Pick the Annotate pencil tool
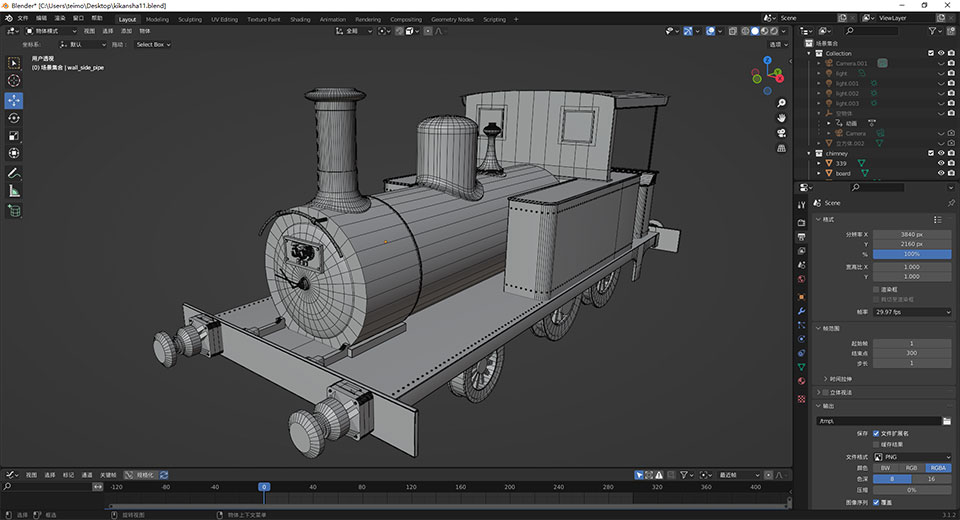Viewport: 960px width, 520px height. [14, 173]
